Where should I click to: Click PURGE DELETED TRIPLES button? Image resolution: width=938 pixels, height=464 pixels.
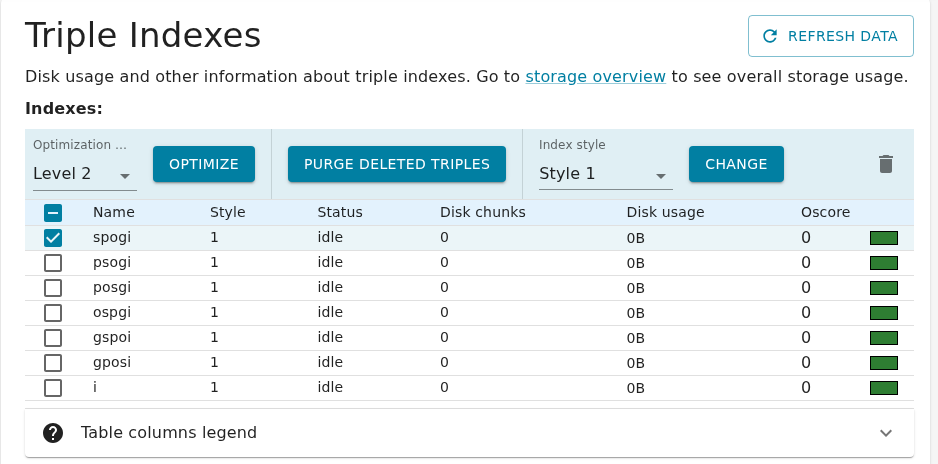pos(397,164)
